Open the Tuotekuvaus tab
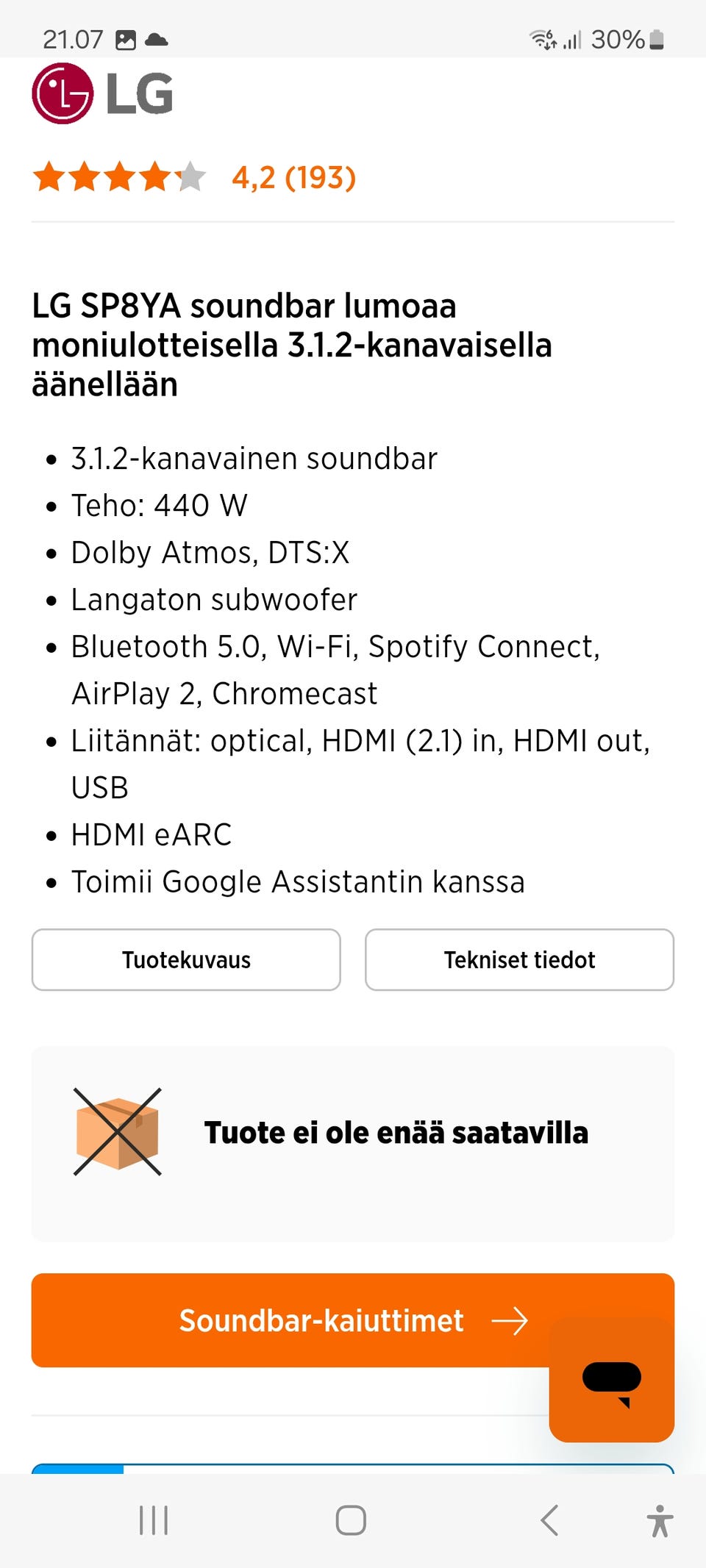The width and height of the screenshot is (706, 1568). [185, 959]
